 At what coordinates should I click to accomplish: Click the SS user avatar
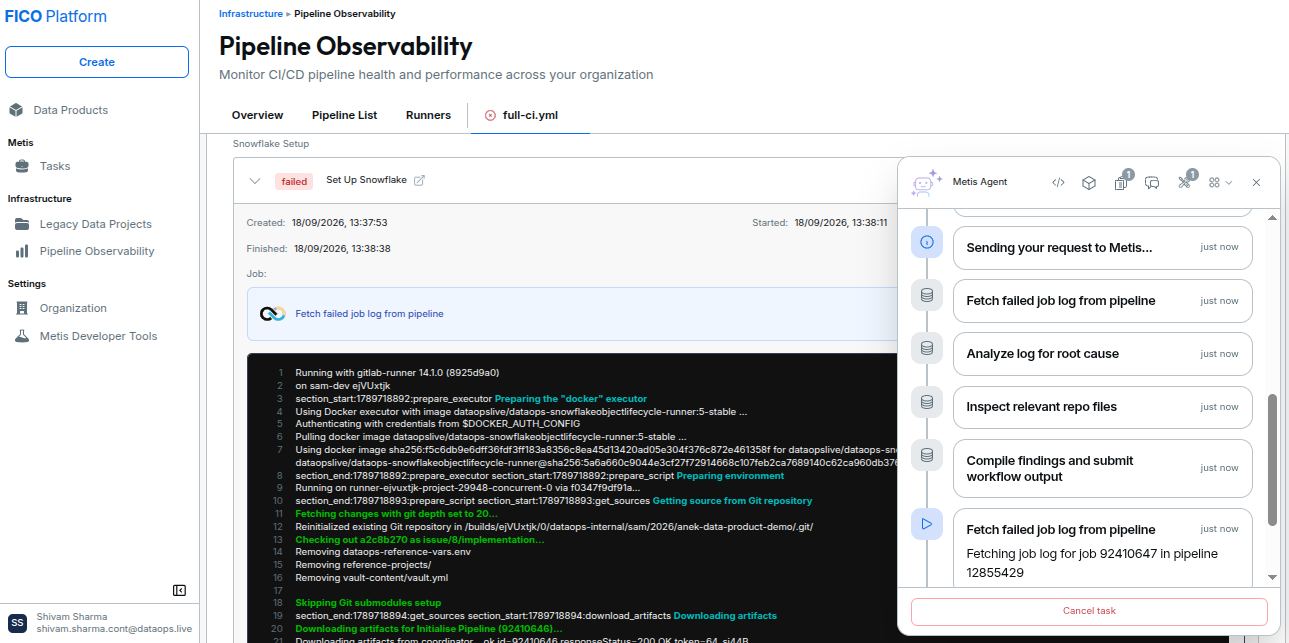[x=17, y=622]
